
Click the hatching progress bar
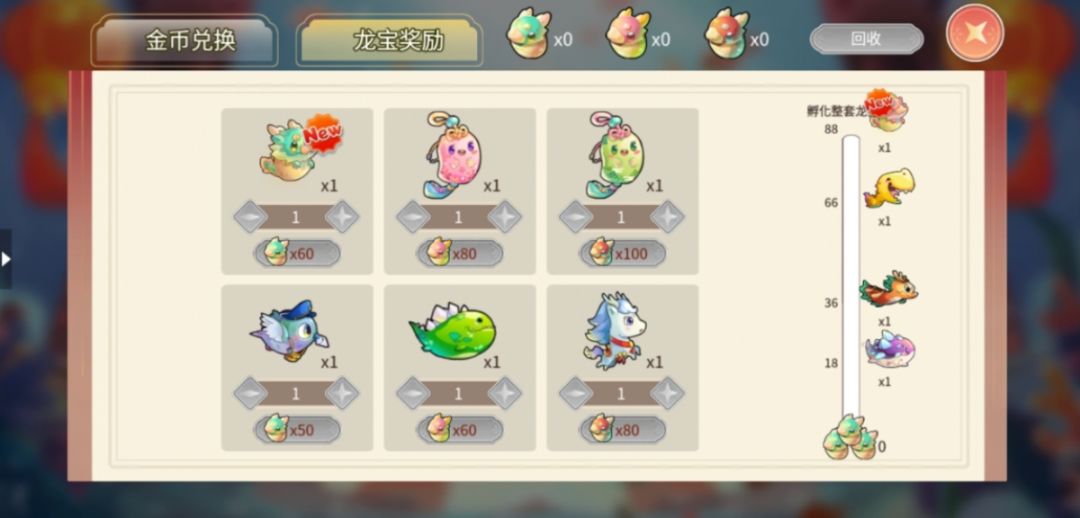point(851,281)
